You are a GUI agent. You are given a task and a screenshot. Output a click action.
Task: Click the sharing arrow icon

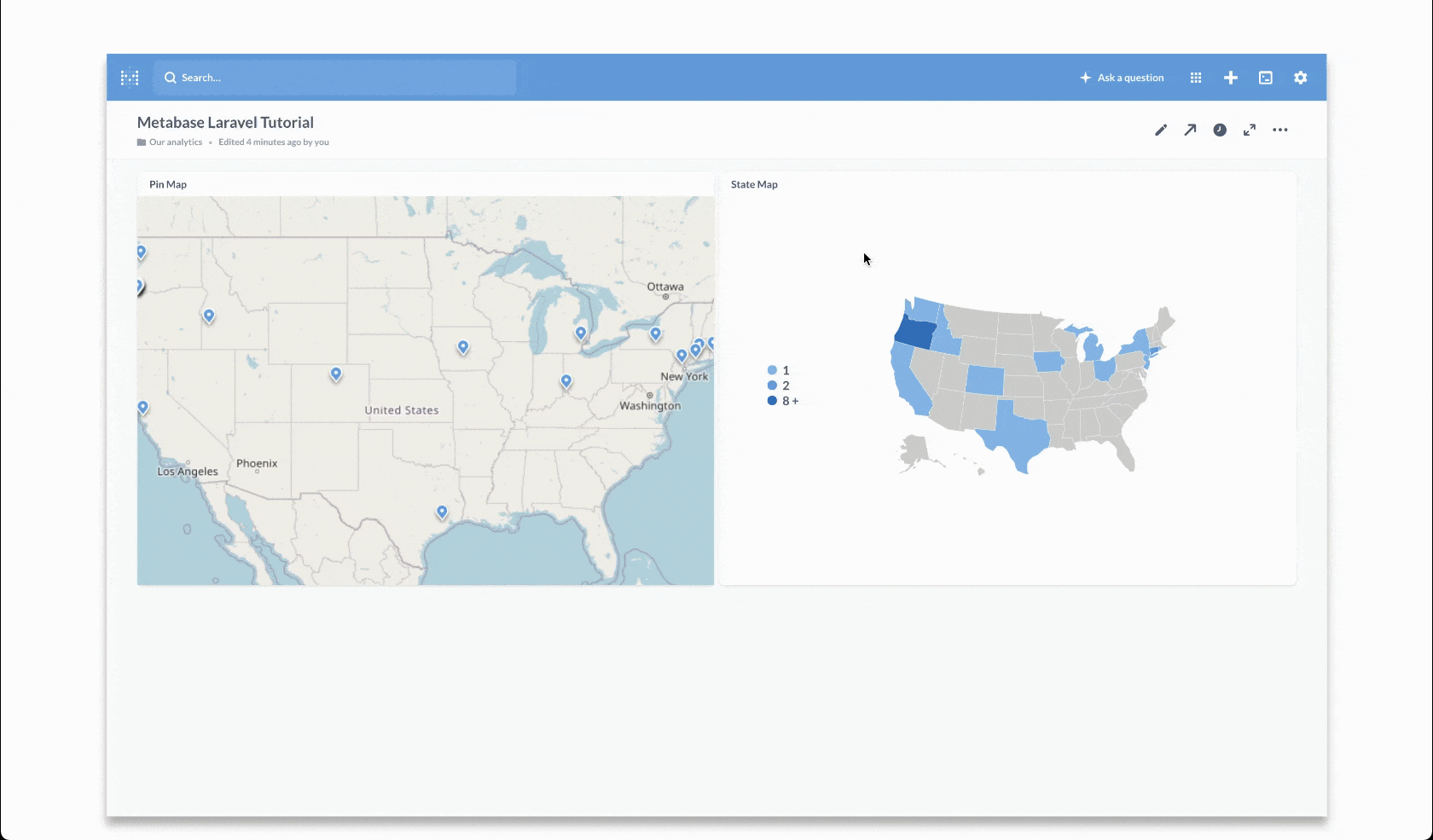[1190, 130]
